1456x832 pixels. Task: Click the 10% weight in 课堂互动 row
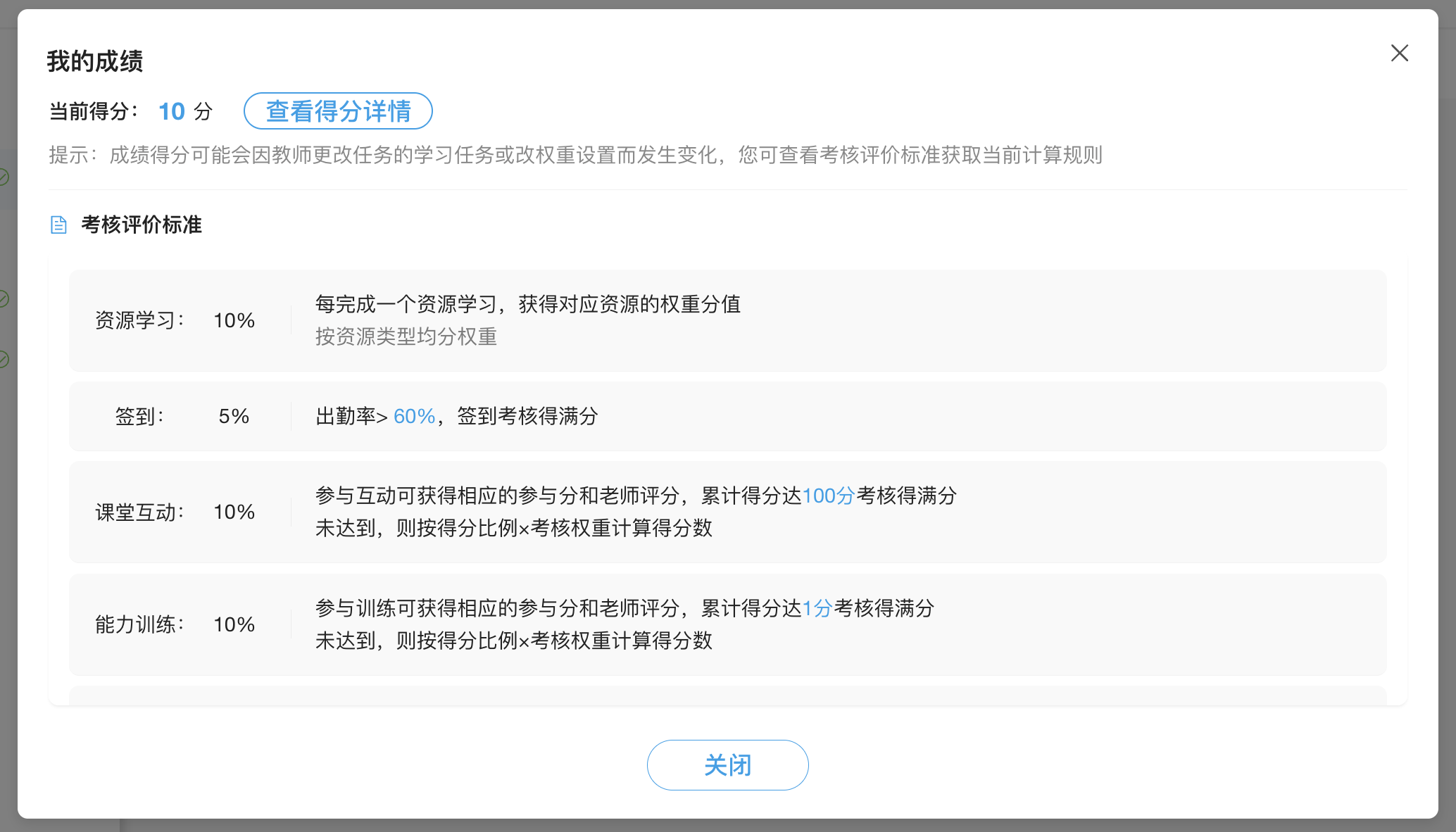pos(234,512)
